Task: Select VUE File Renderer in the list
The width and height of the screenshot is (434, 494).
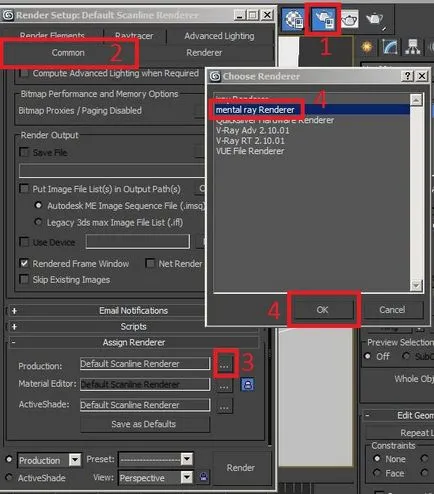Action: tap(250, 151)
